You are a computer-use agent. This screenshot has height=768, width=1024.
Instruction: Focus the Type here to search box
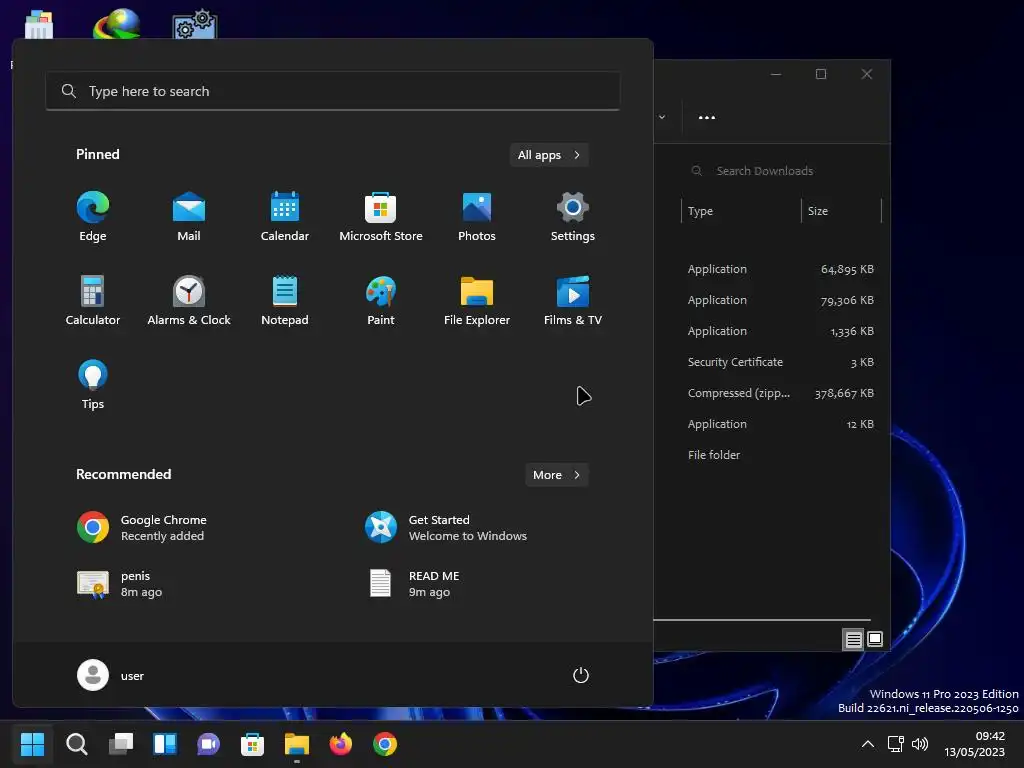coord(332,91)
